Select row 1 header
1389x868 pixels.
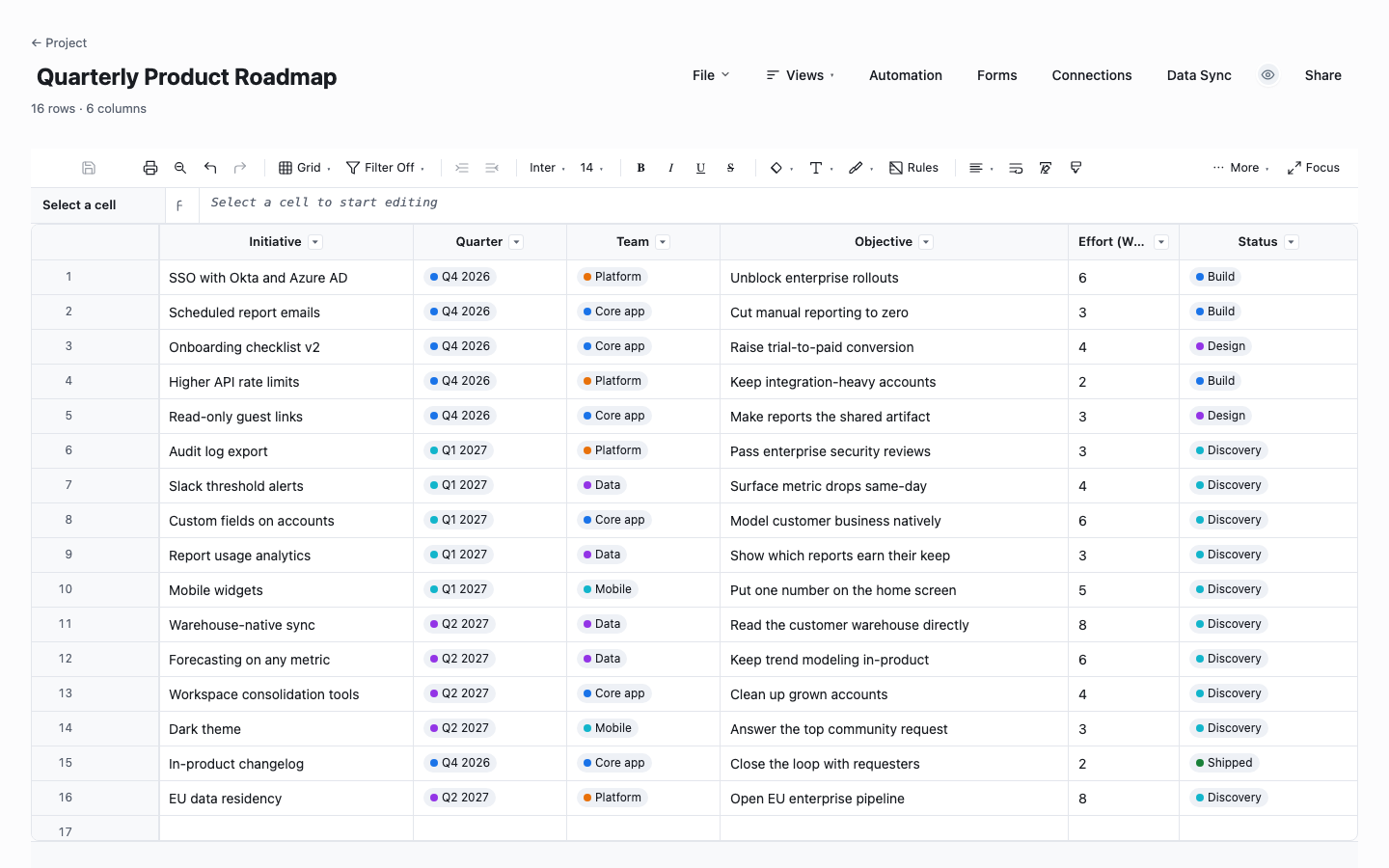(x=95, y=277)
